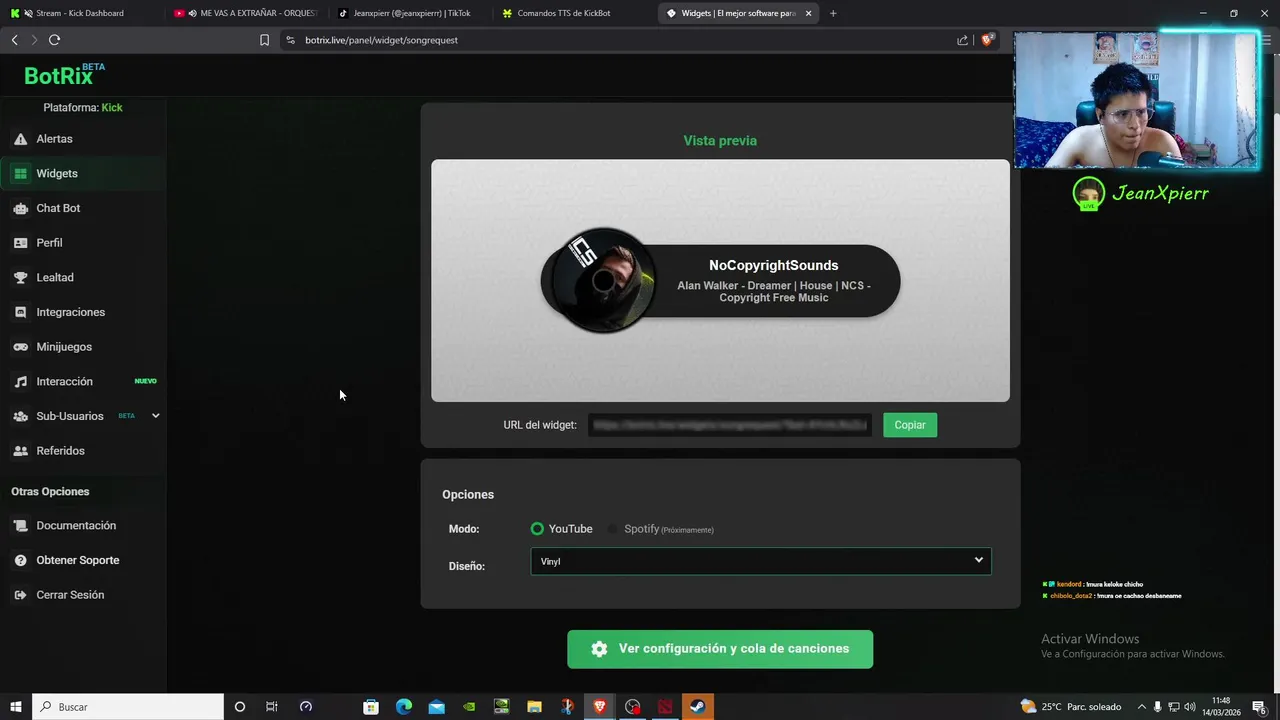Click the Cerrar Sesión logout icon

[x=20, y=595]
